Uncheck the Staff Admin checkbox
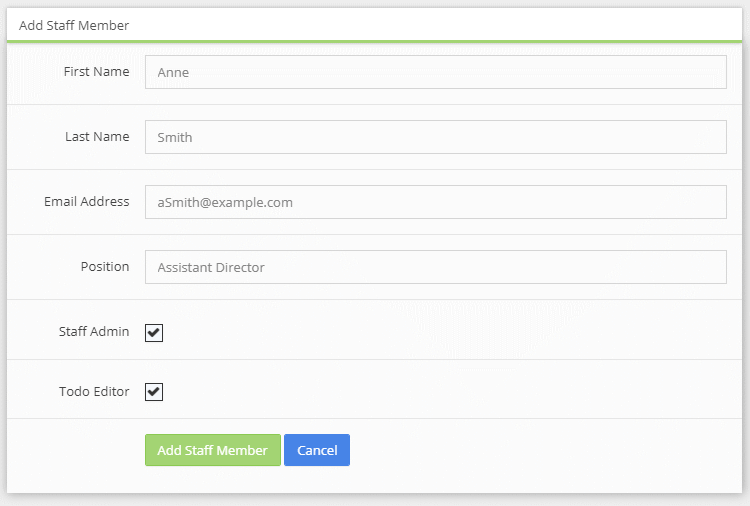 coord(154,332)
